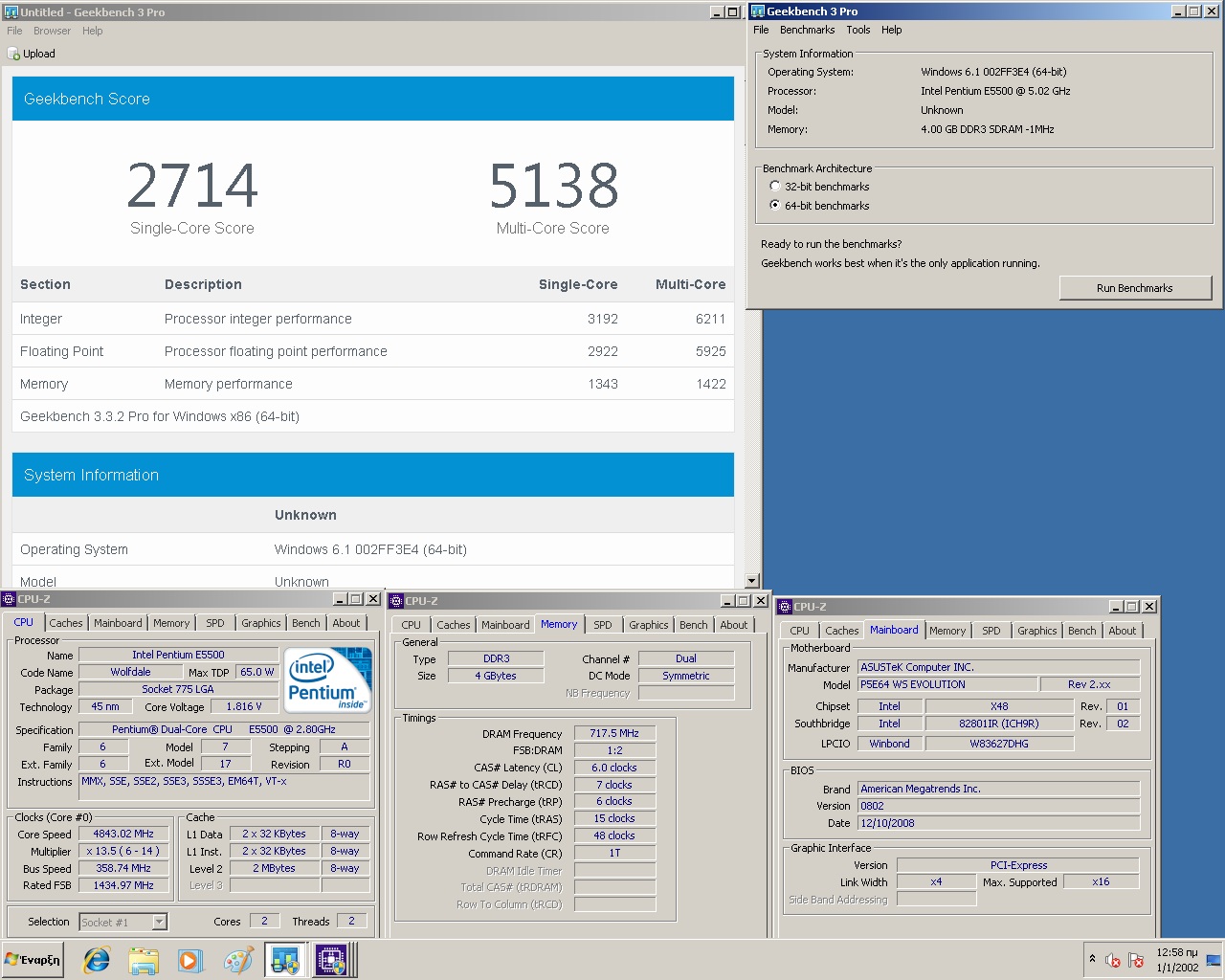The height and width of the screenshot is (980, 1225).
Task: Open Help menu in Untitled Geekbench window
Action: click(92, 31)
